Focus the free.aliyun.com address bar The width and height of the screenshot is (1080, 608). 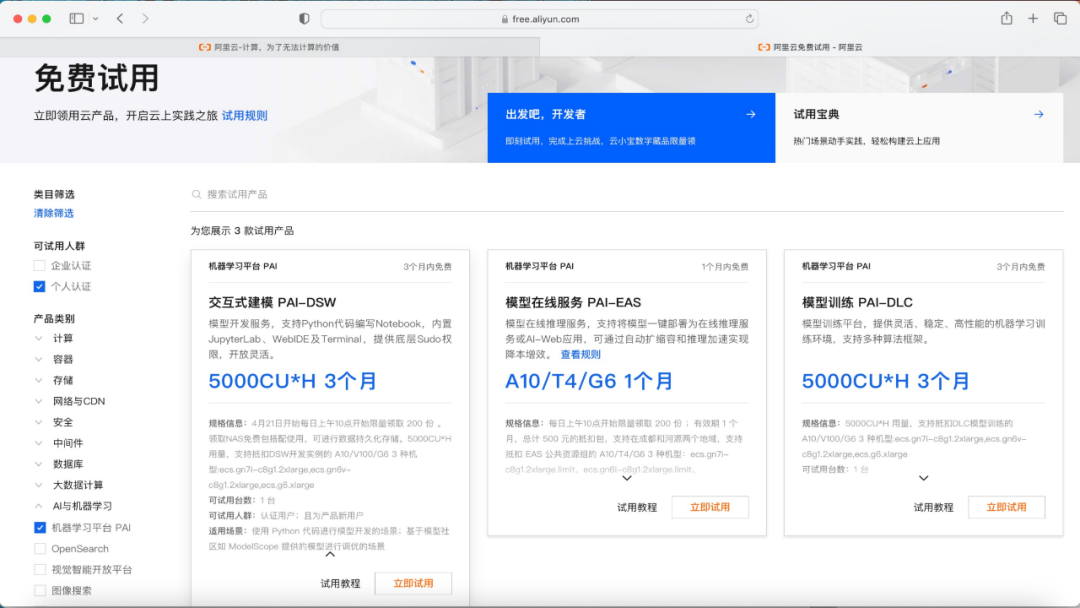pyautogui.click(x=540, y=19)
